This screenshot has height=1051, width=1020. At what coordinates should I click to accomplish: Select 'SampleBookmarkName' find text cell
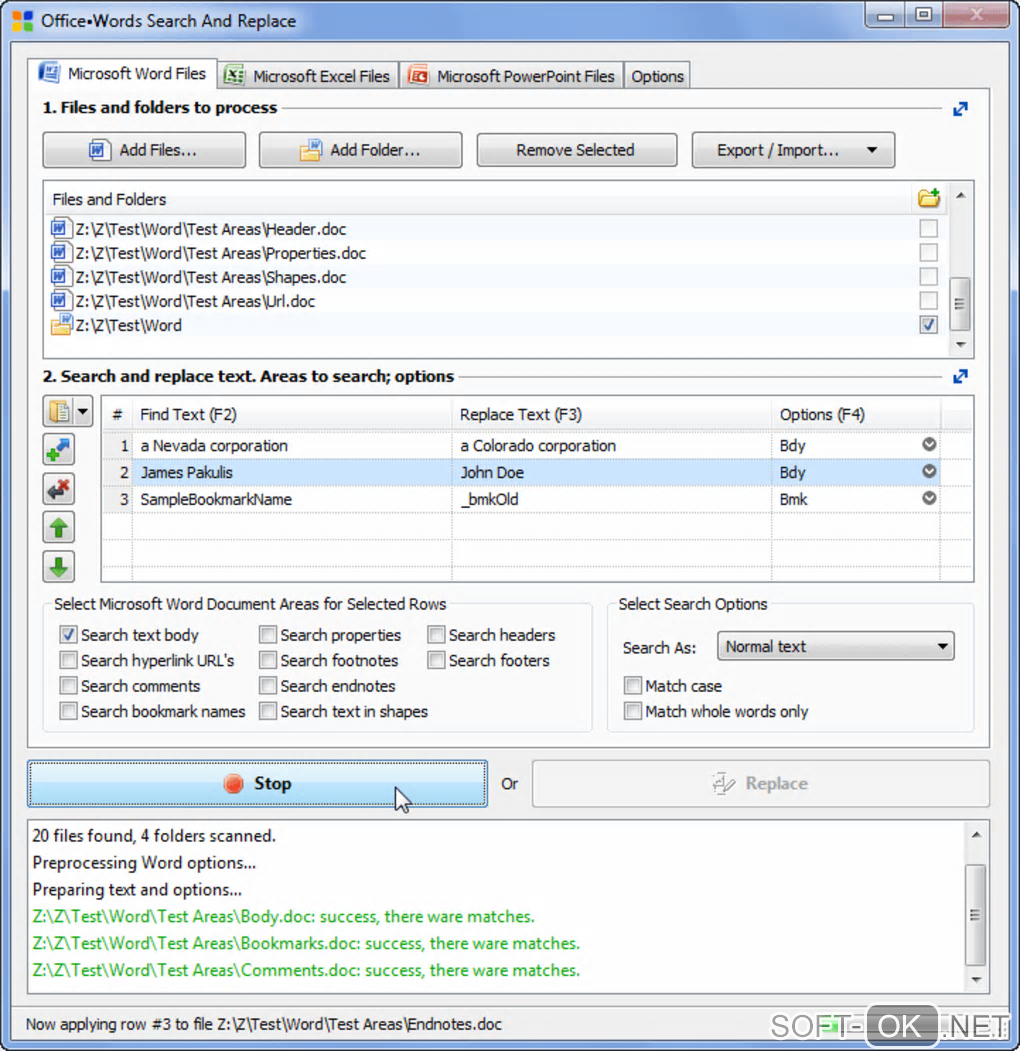pyautogui.click(x=292, y=499)
